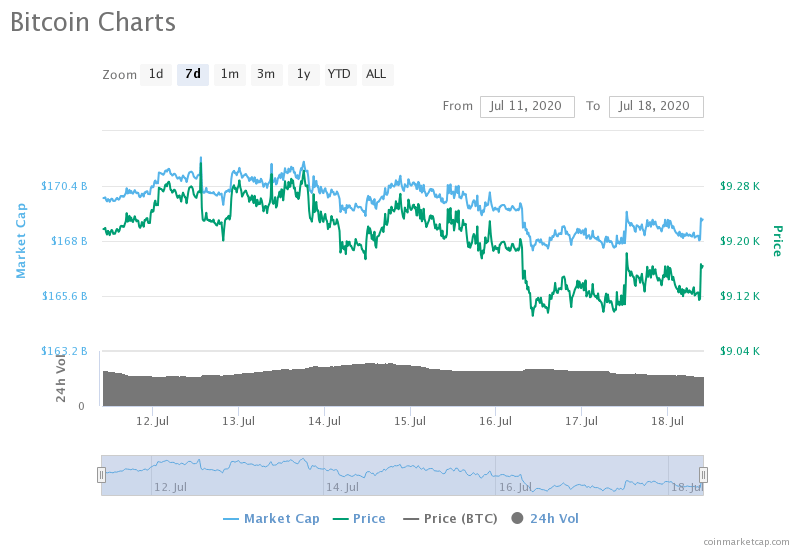Toggle 24h Vol series in legend
800x550 pixels.
[545, 519]
